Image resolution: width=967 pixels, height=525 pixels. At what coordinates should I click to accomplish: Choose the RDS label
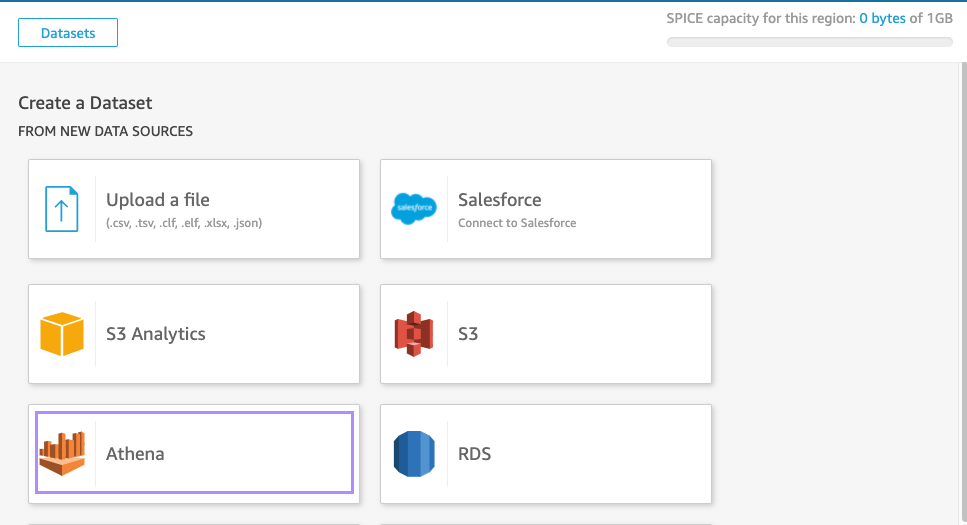point(475,454)
